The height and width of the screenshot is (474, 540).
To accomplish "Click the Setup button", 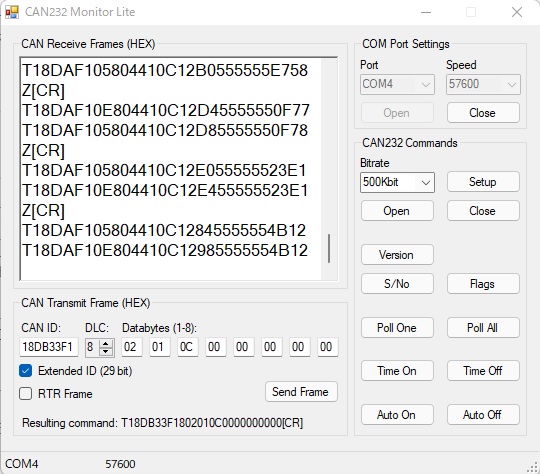I will (x=483, y=182).
